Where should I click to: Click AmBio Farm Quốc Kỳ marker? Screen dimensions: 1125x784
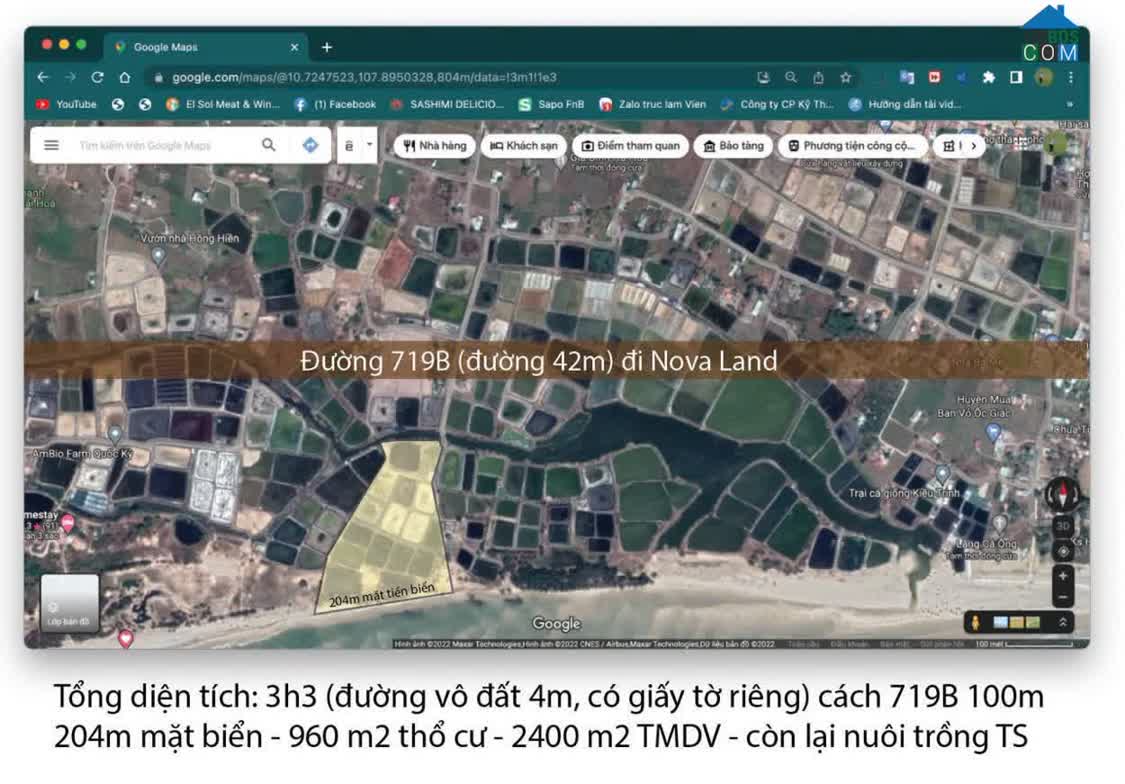115,433
